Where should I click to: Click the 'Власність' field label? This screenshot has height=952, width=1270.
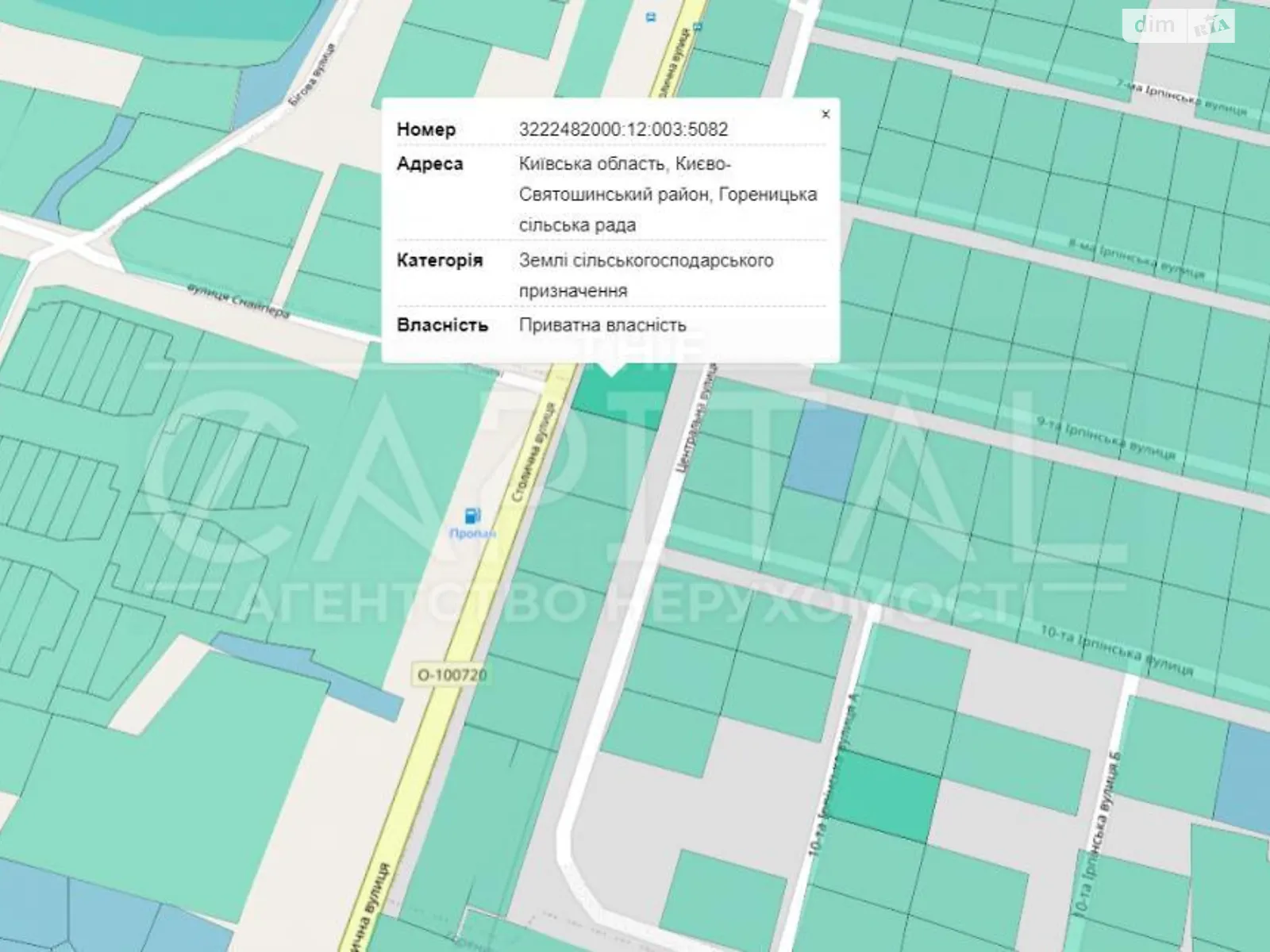click(442, 325)
